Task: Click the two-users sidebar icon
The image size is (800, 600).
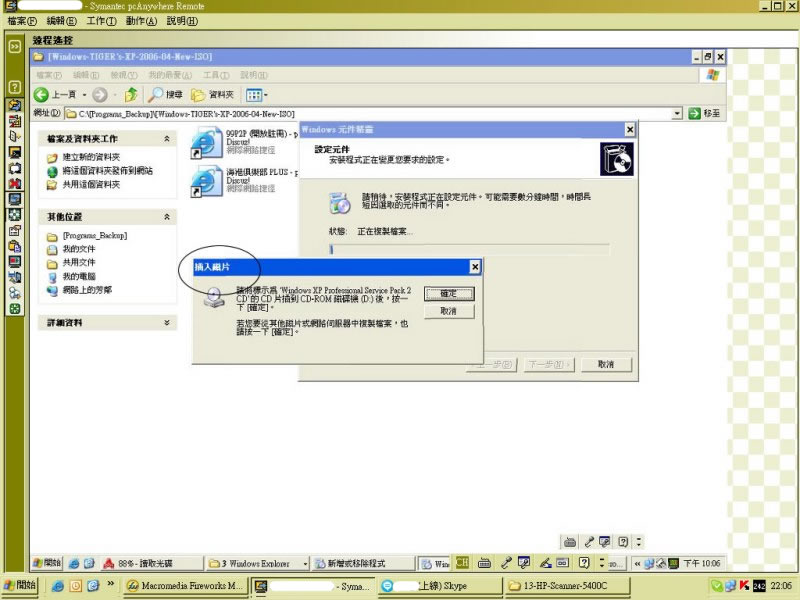Action: click(15, 293)
